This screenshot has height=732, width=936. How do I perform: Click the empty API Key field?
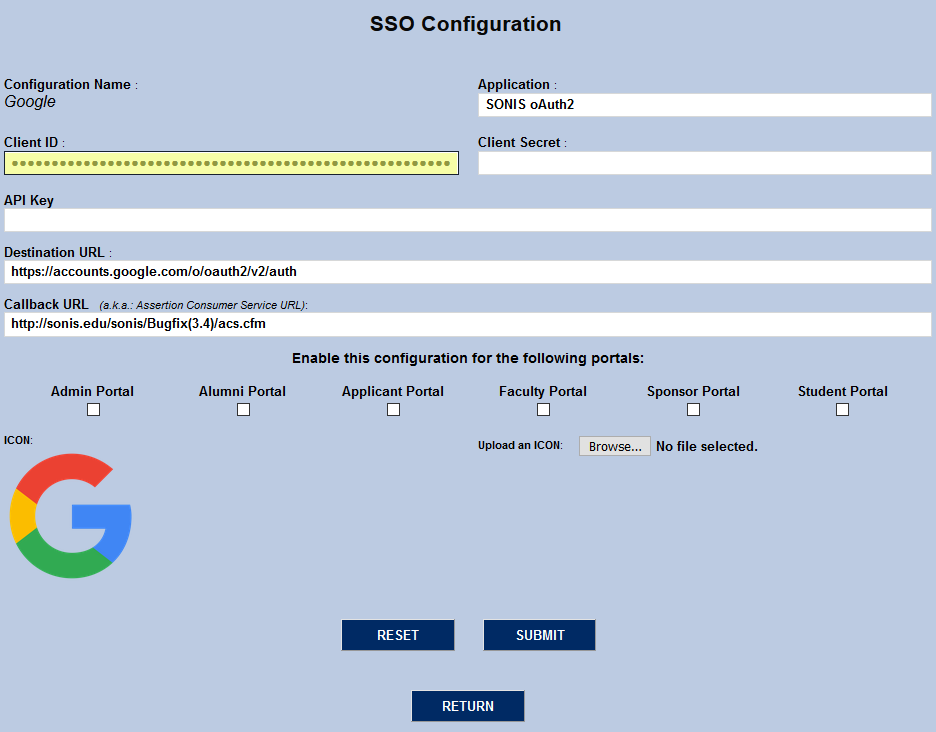[x=467, y=220]
